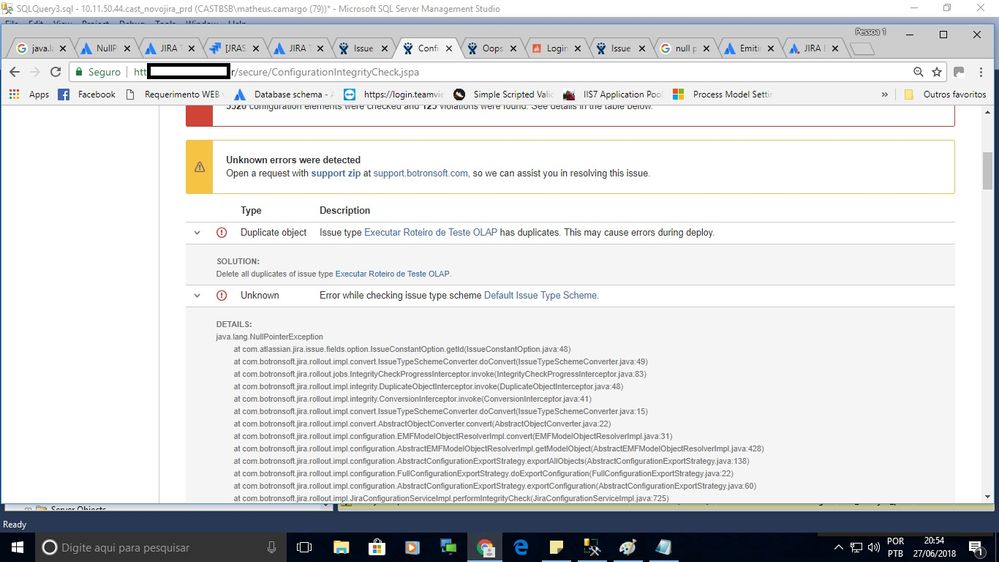999x562 pixels.
Task: Click the page vertical scrollbar thumb
Action: (x=988, y=169)
